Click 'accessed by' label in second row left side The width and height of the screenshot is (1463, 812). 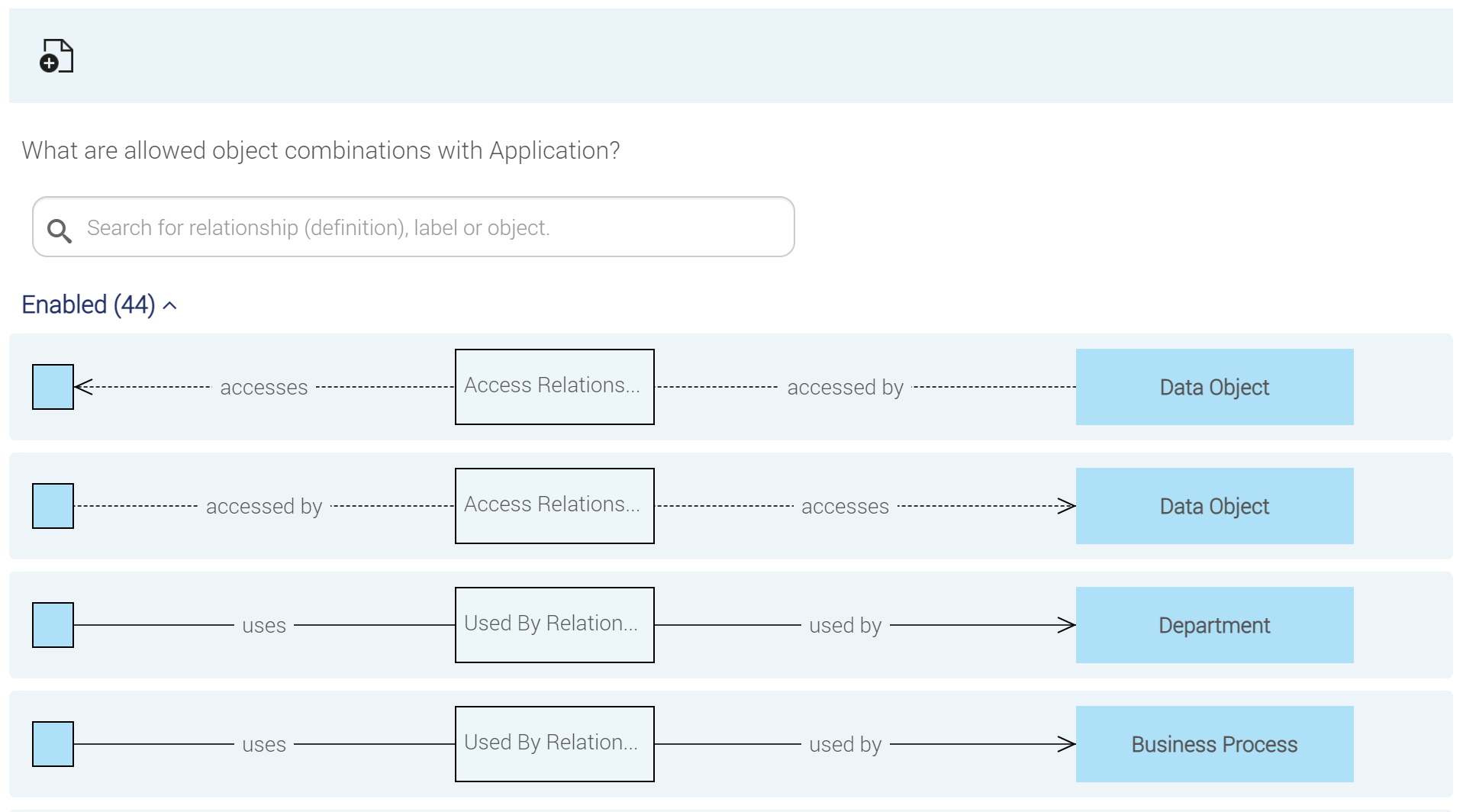coord(264,507)
